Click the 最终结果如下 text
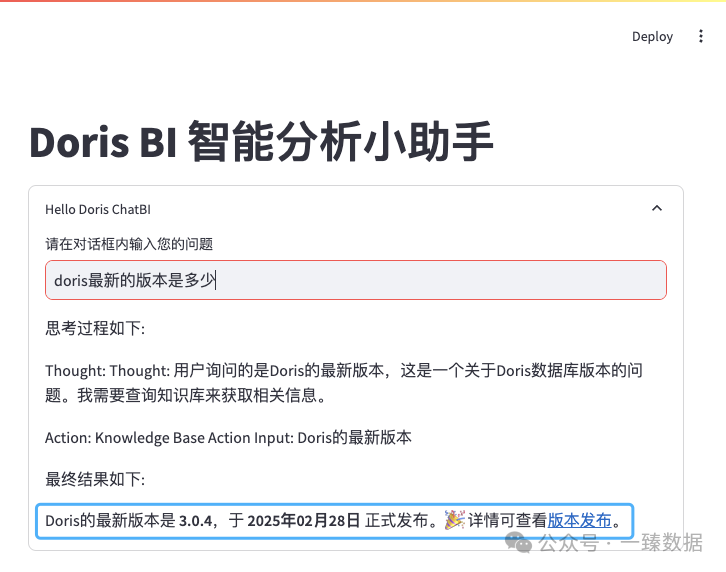The width and height of the screenshot is (726, 572). tap(95, 479)
